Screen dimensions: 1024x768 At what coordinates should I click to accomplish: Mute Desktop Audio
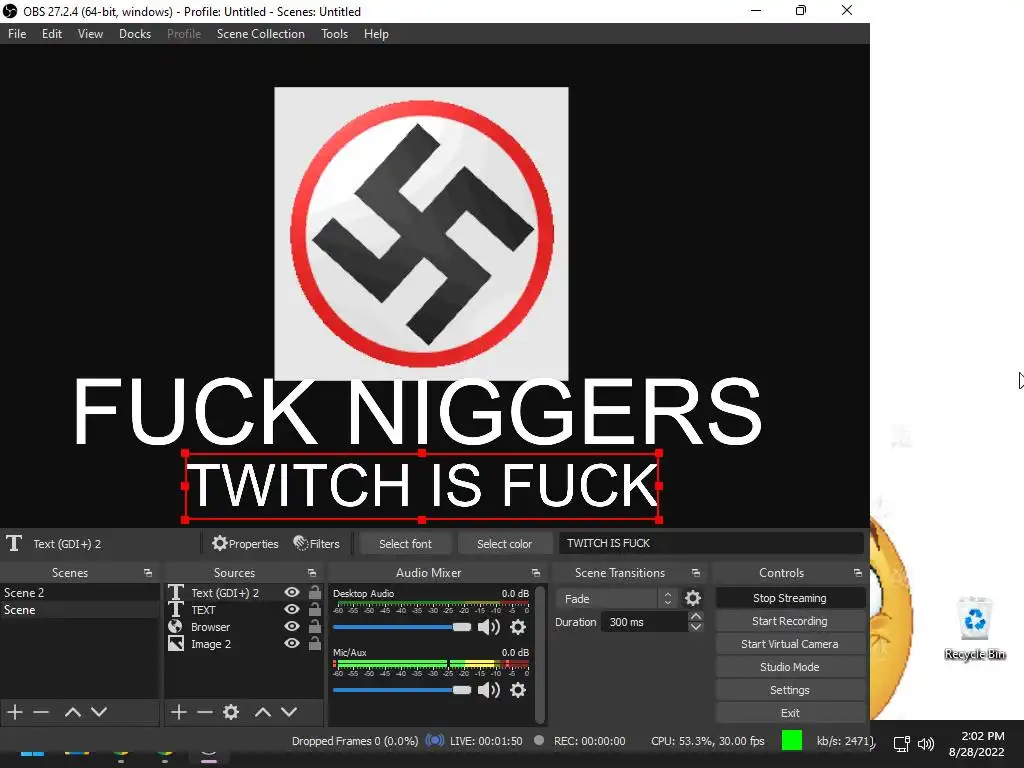click(x=488, y=627)
